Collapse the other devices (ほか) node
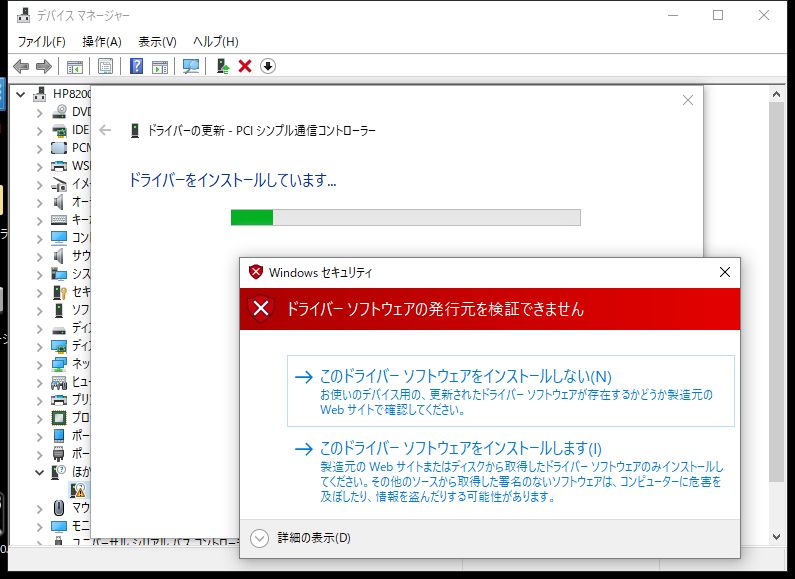This screenshot has width=795, height=579. point(40,472)
